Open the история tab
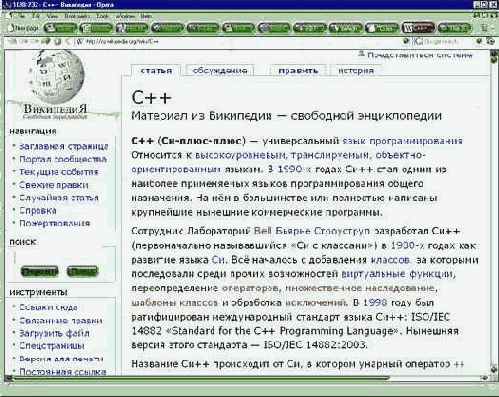 click(x=356, y=71)
